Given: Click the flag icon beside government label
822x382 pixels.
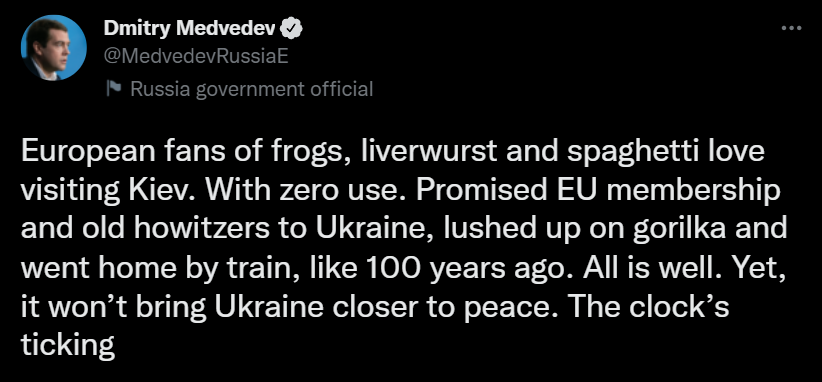Looking at the screenshot, I should point(113,89).
